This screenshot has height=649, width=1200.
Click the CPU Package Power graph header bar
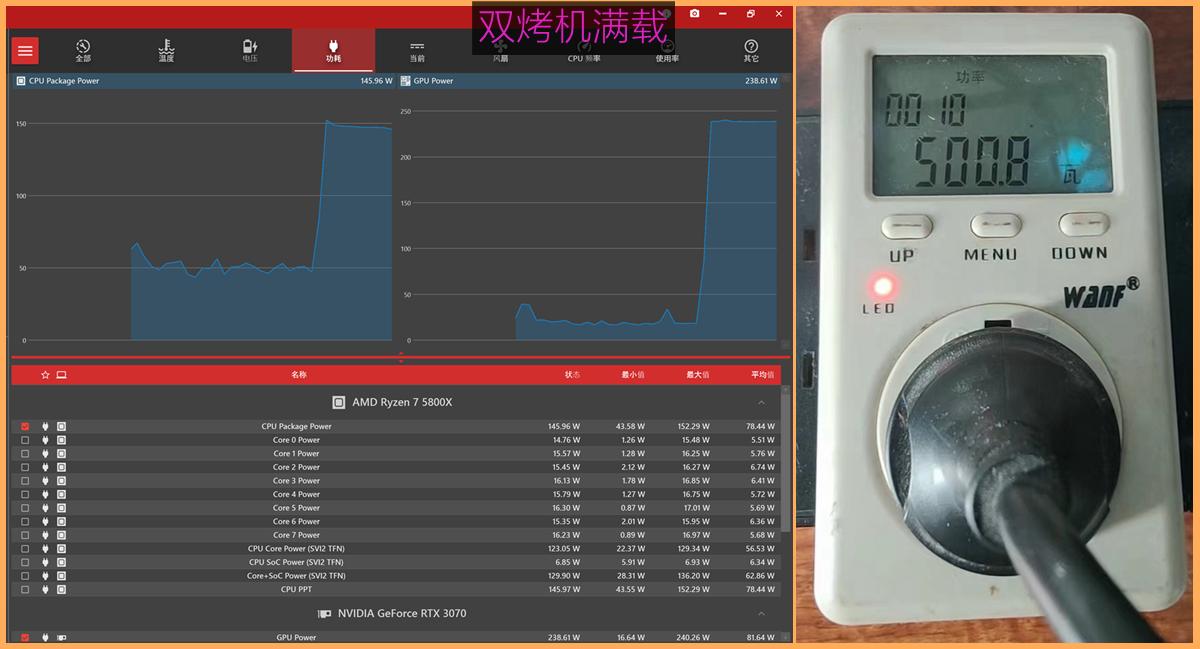[x=200, y=81]
